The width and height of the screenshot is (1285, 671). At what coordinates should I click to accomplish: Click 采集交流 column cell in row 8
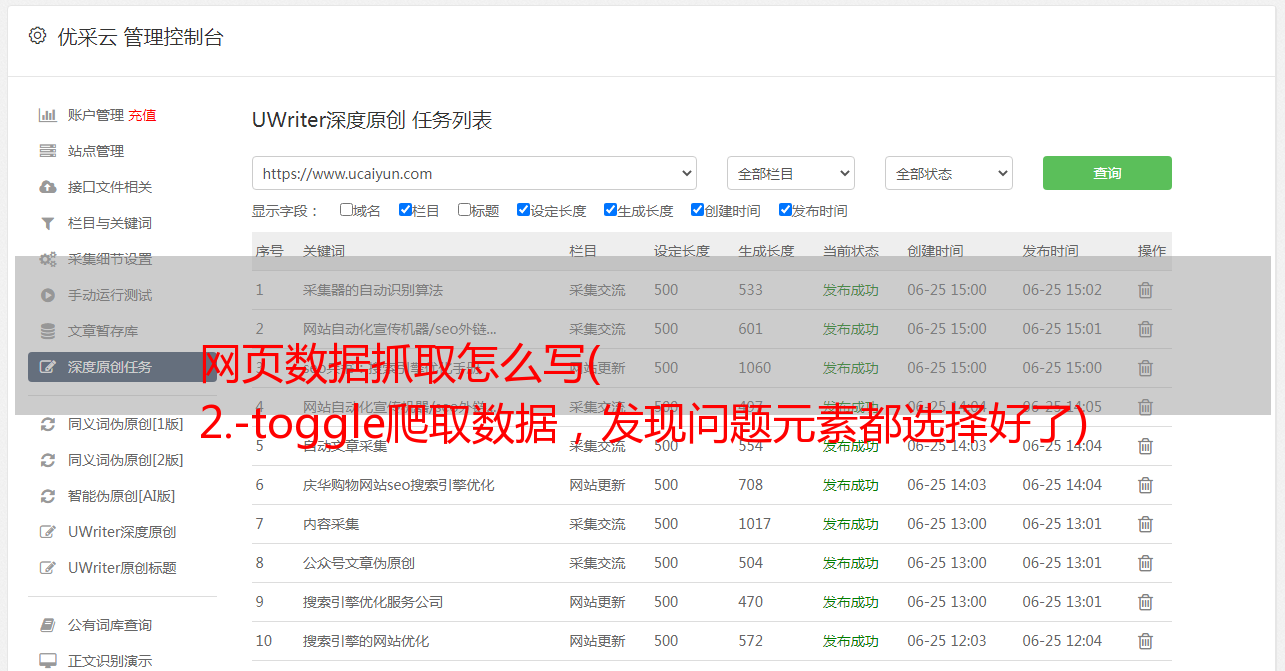(598, 563)
